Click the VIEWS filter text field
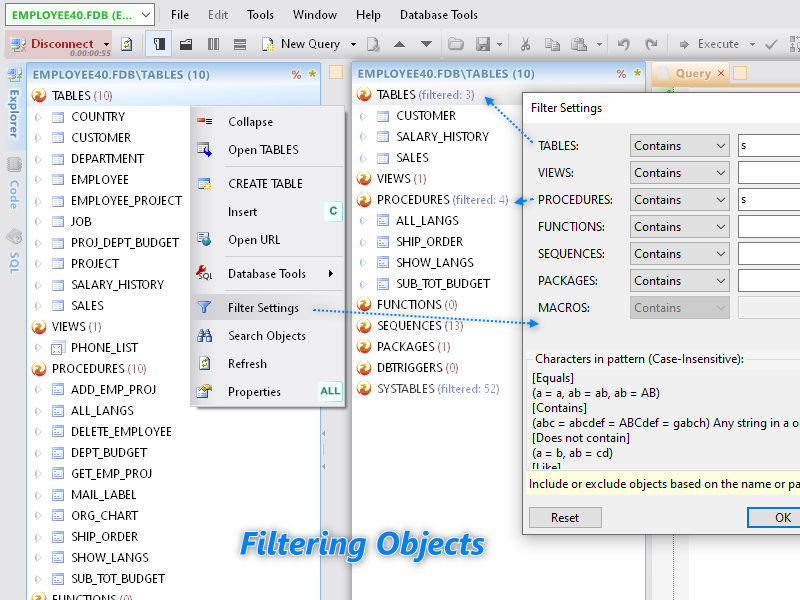Viewport: 800px width, 600px height. tap(769, 172)
